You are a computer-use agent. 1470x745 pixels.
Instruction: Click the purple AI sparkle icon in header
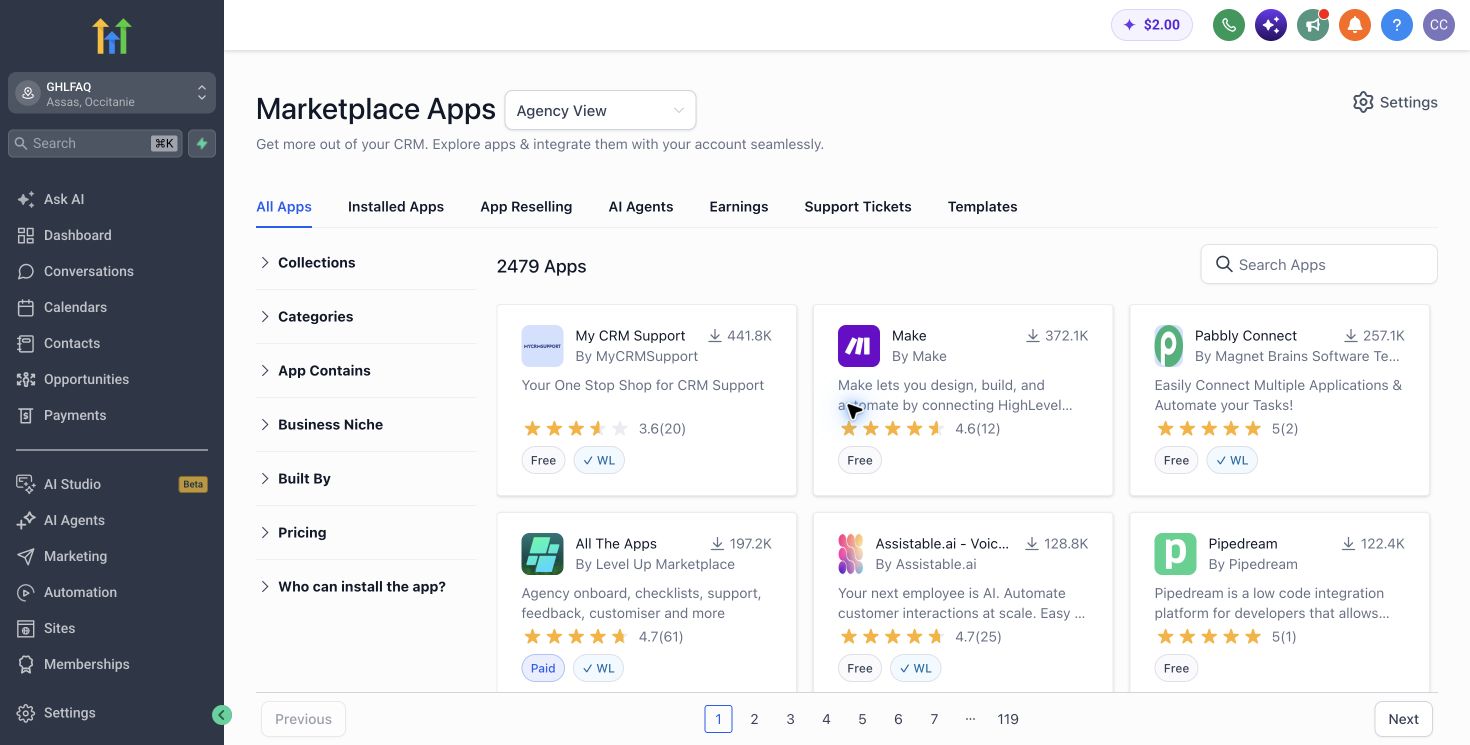click(1271, 25)
